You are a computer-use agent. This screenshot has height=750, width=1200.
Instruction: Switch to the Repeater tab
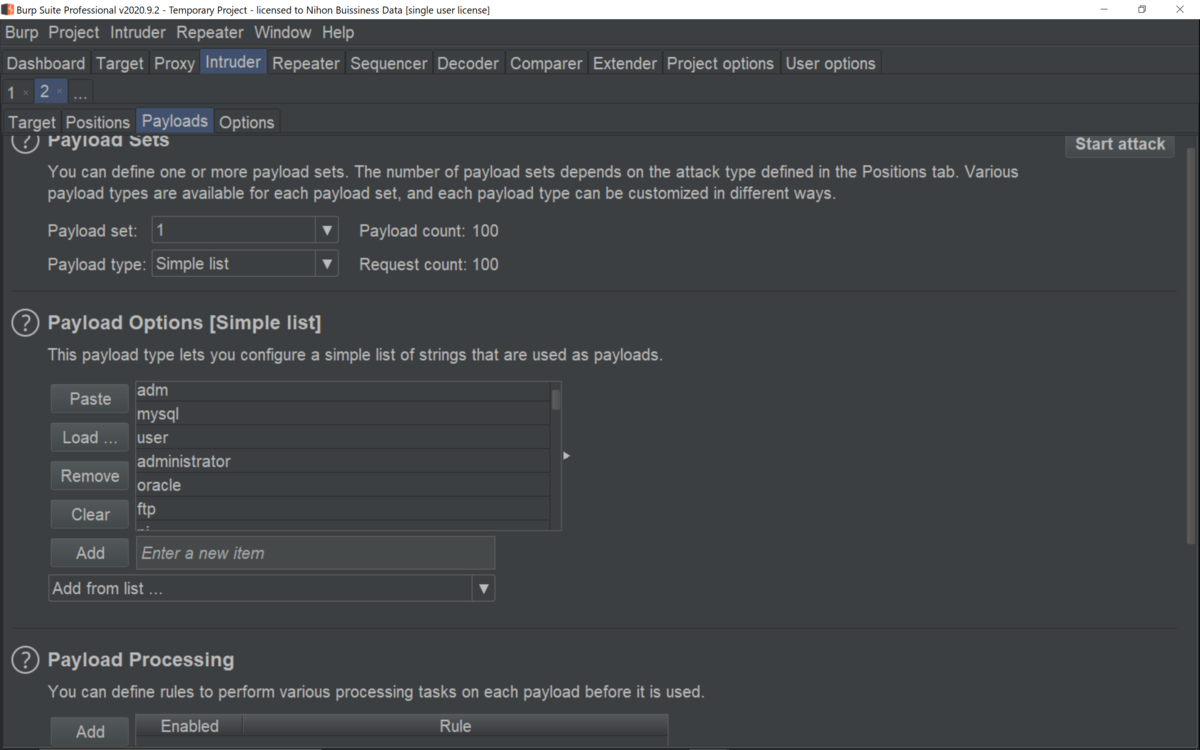pos(306,63)
